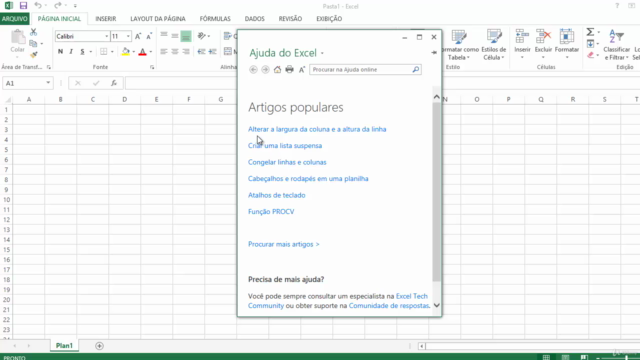Toggle Bold (N) formatting
The width and height of the screenshot is (640, 360).
click(60, 51)
